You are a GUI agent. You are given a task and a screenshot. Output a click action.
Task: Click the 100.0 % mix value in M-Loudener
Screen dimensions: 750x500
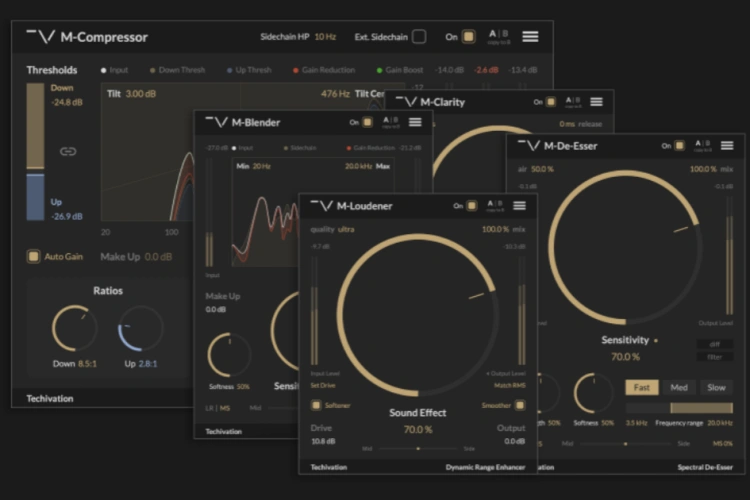(495, 230)
